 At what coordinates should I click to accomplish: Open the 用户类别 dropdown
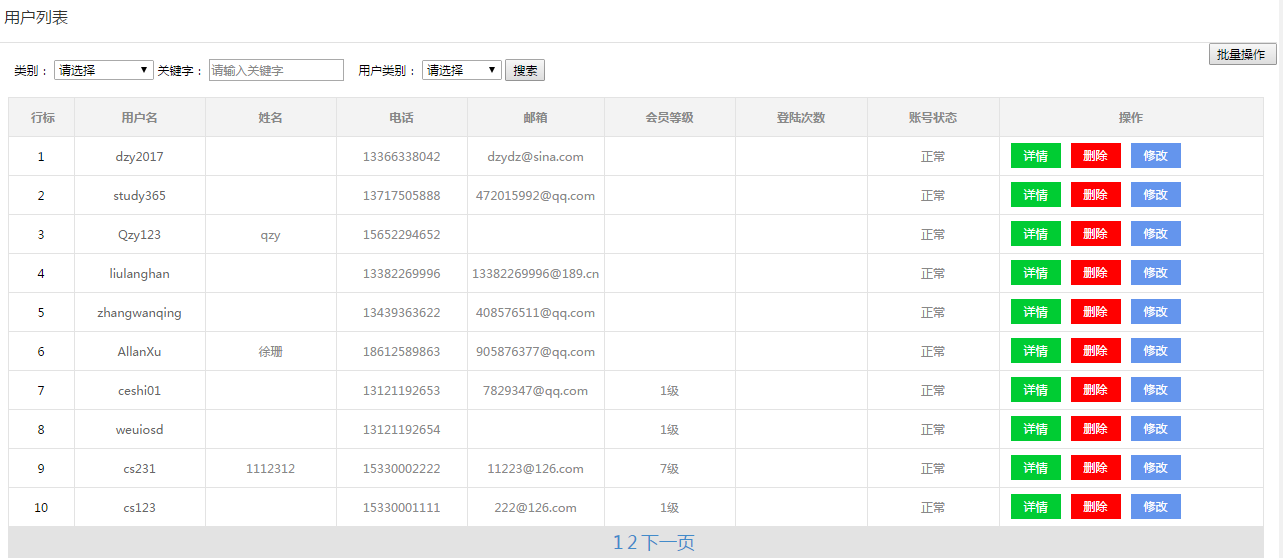coord(462,70)
